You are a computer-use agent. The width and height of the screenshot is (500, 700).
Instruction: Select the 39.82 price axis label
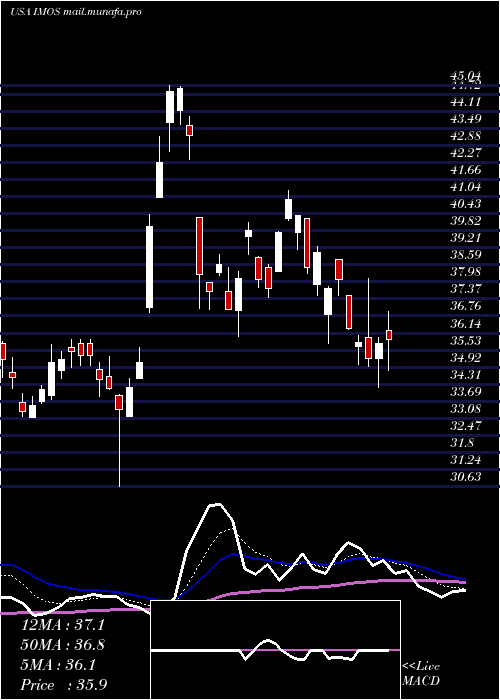[x=465, y=221]
